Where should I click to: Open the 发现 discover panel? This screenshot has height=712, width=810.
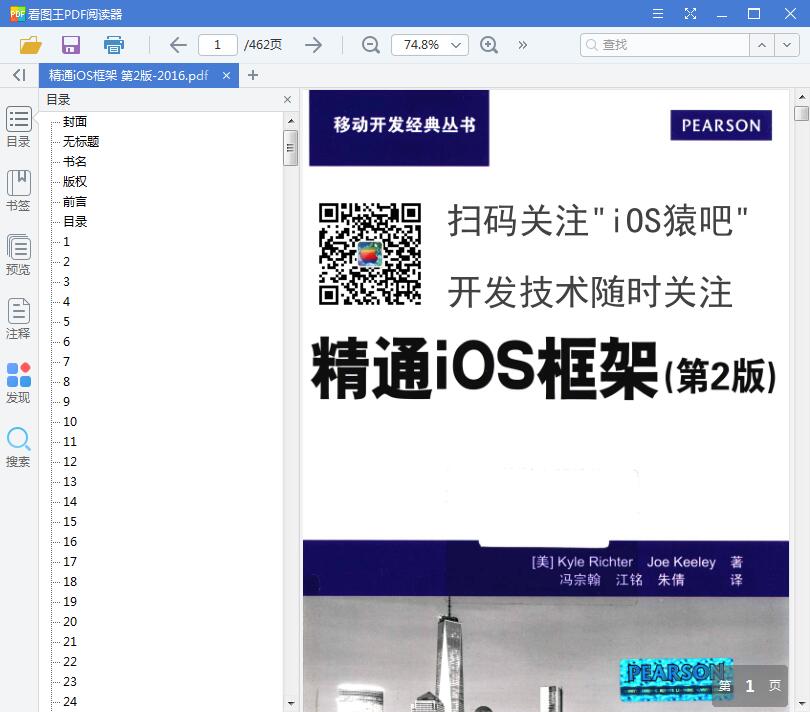point(19,383)
